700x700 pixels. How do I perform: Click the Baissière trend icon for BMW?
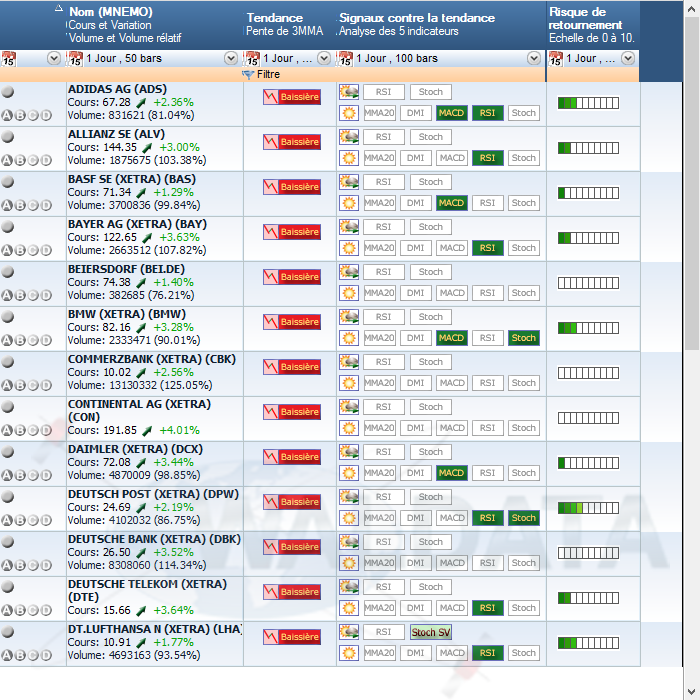tap(292, 322)
